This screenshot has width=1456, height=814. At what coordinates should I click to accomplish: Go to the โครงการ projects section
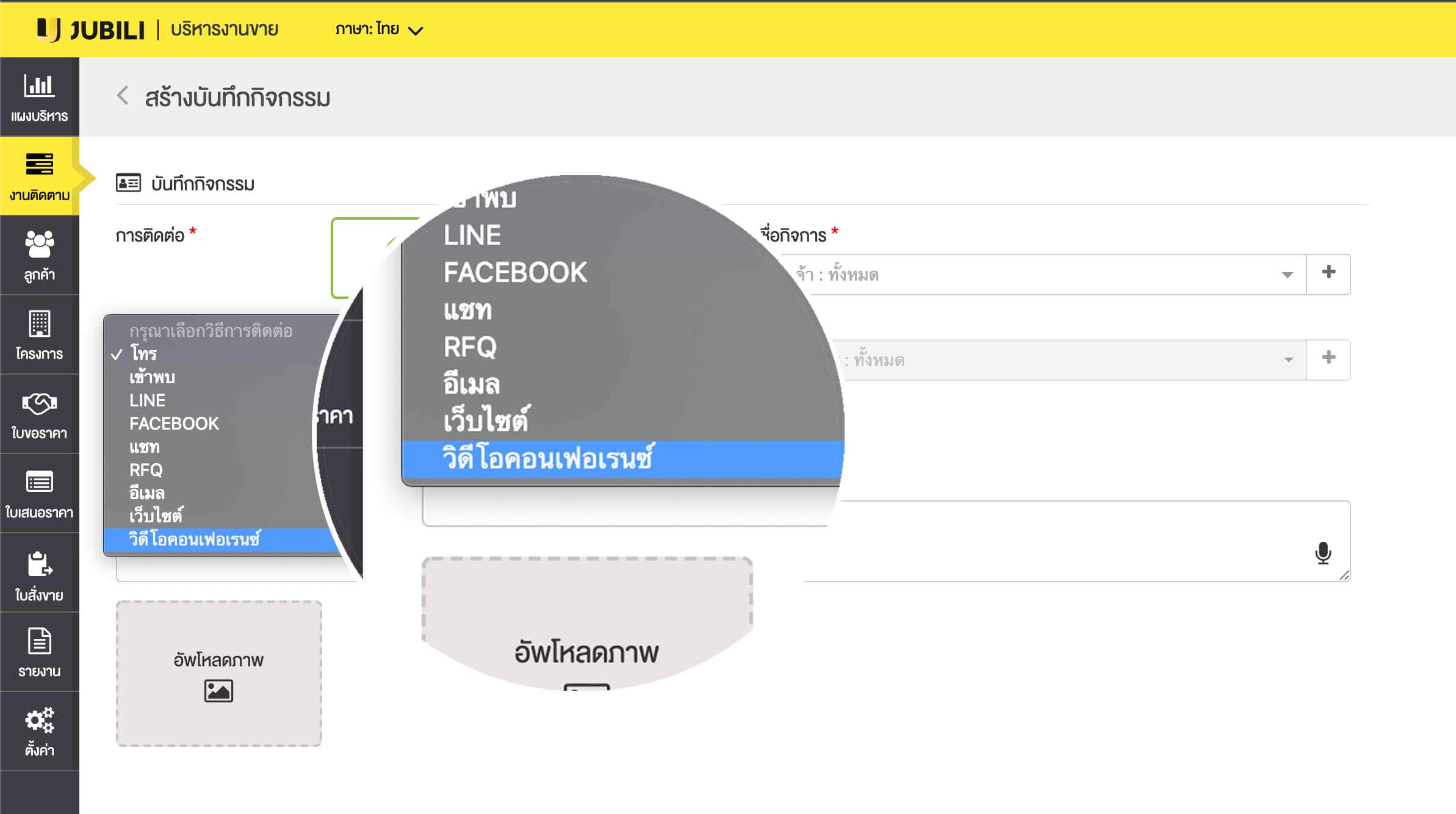(x=39, y=334)
